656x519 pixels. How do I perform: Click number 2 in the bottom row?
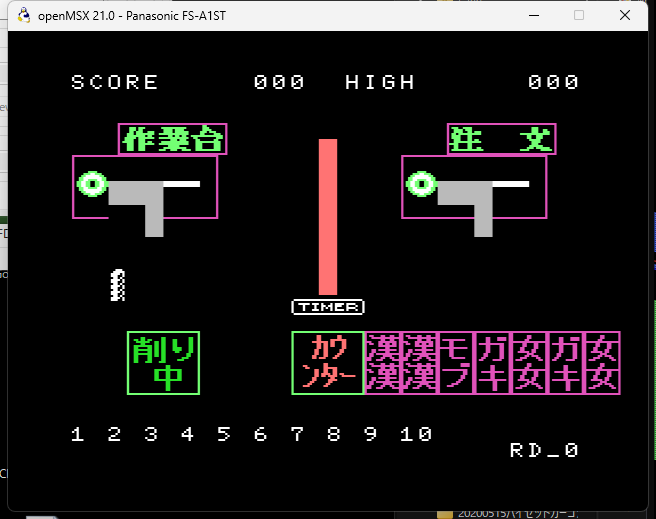pos(114,434)
